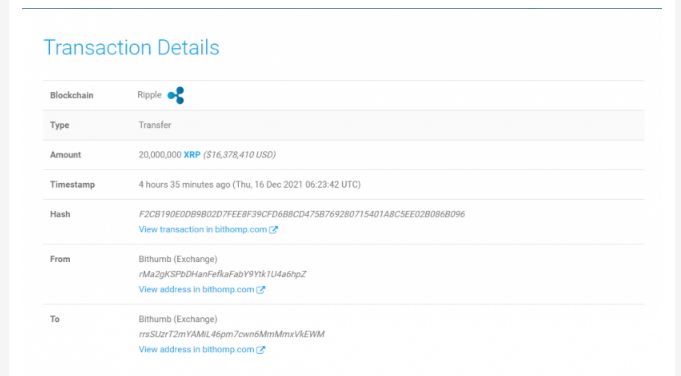Click the ($16,378,410 USD) value

point(239,155)
